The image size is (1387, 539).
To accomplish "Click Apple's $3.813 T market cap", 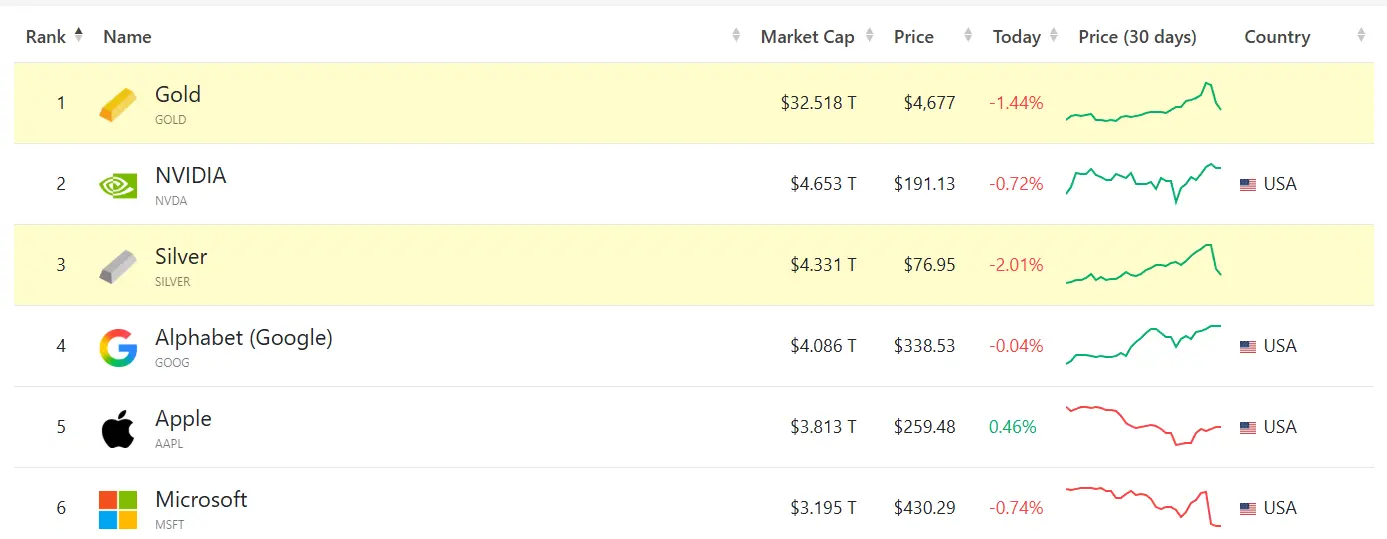I will tap(823, 427).
